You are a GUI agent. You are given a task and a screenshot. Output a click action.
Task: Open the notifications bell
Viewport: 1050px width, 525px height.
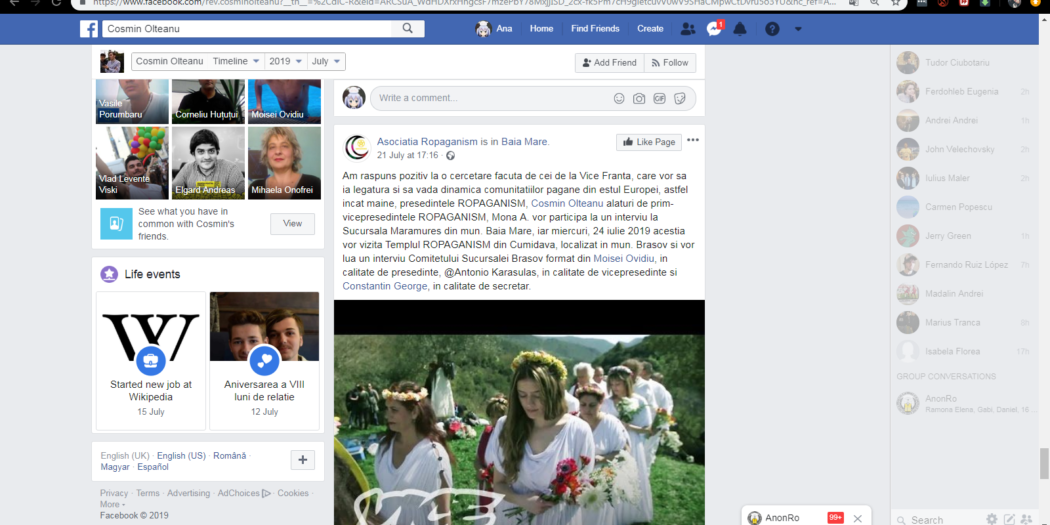(740, 29)
